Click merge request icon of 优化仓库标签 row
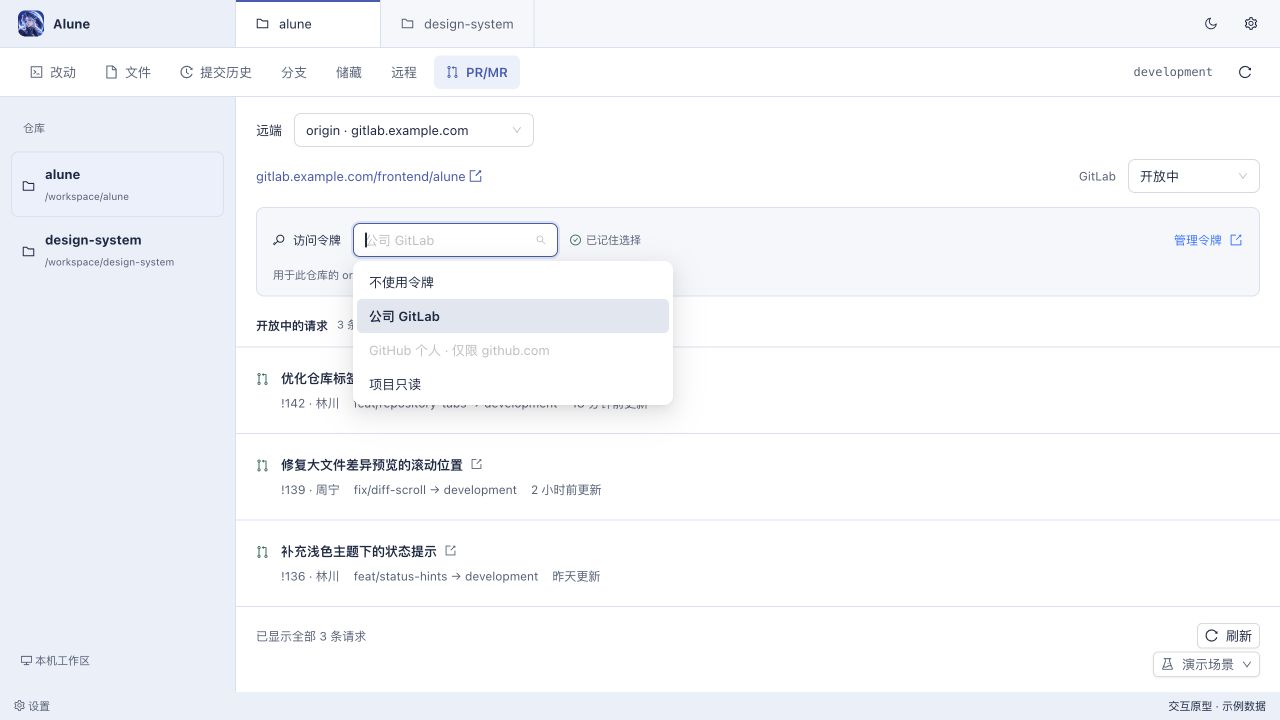The height and width of the screenshot is (720, 1280). (262, 379)
